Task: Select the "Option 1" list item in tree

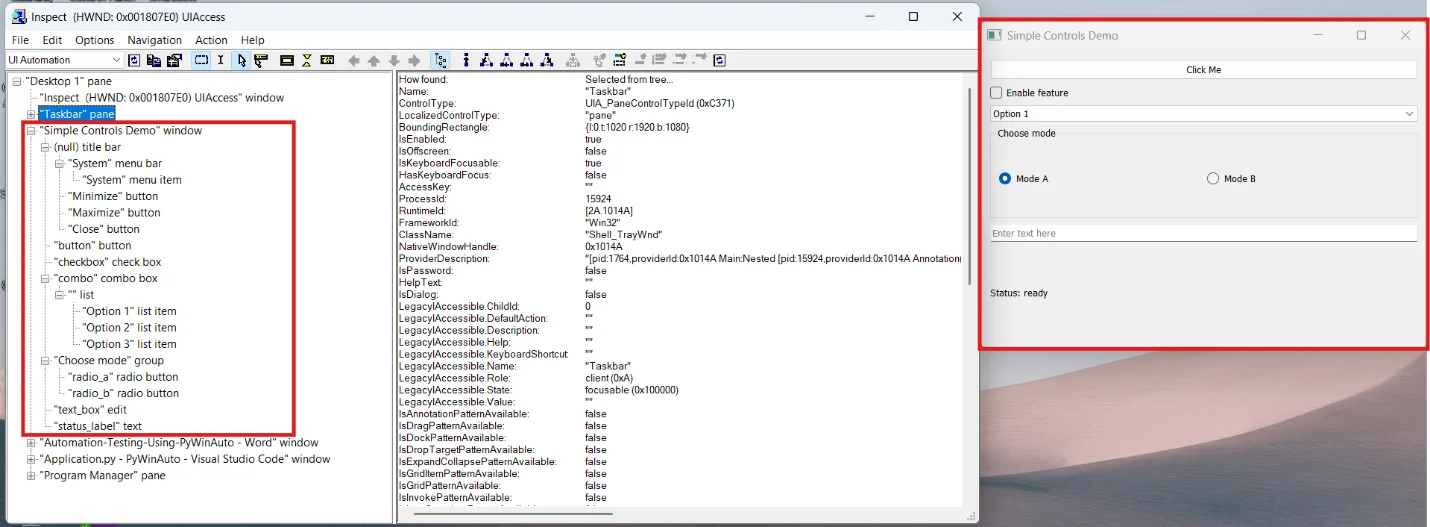Action: click(x=129, y=312)
